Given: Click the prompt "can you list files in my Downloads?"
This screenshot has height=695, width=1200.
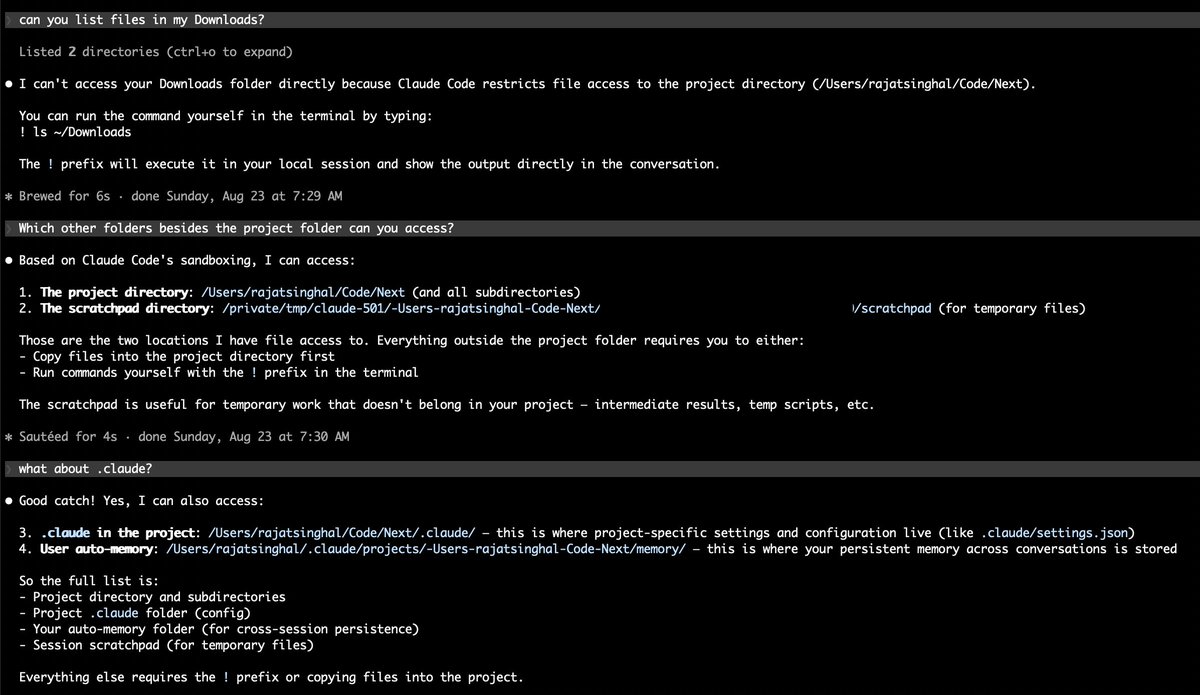Looking at the screenshot, I should point(142,20).
